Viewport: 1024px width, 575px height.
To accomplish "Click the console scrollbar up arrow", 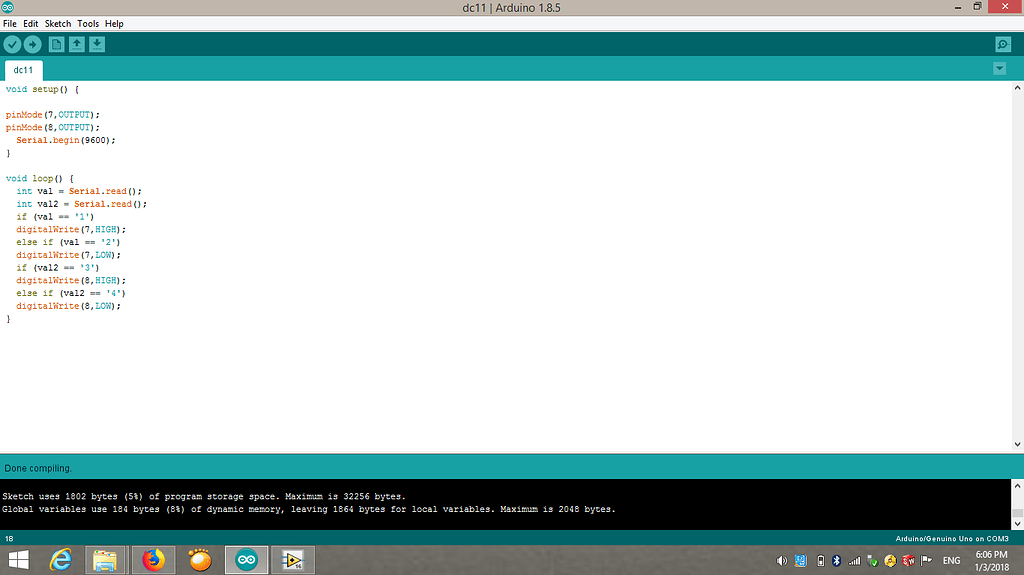I will click(1017, 486).
